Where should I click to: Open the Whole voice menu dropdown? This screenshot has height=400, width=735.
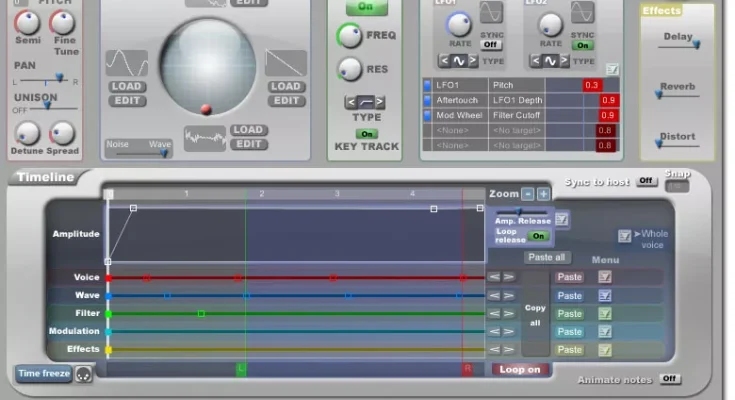point(624,236)
